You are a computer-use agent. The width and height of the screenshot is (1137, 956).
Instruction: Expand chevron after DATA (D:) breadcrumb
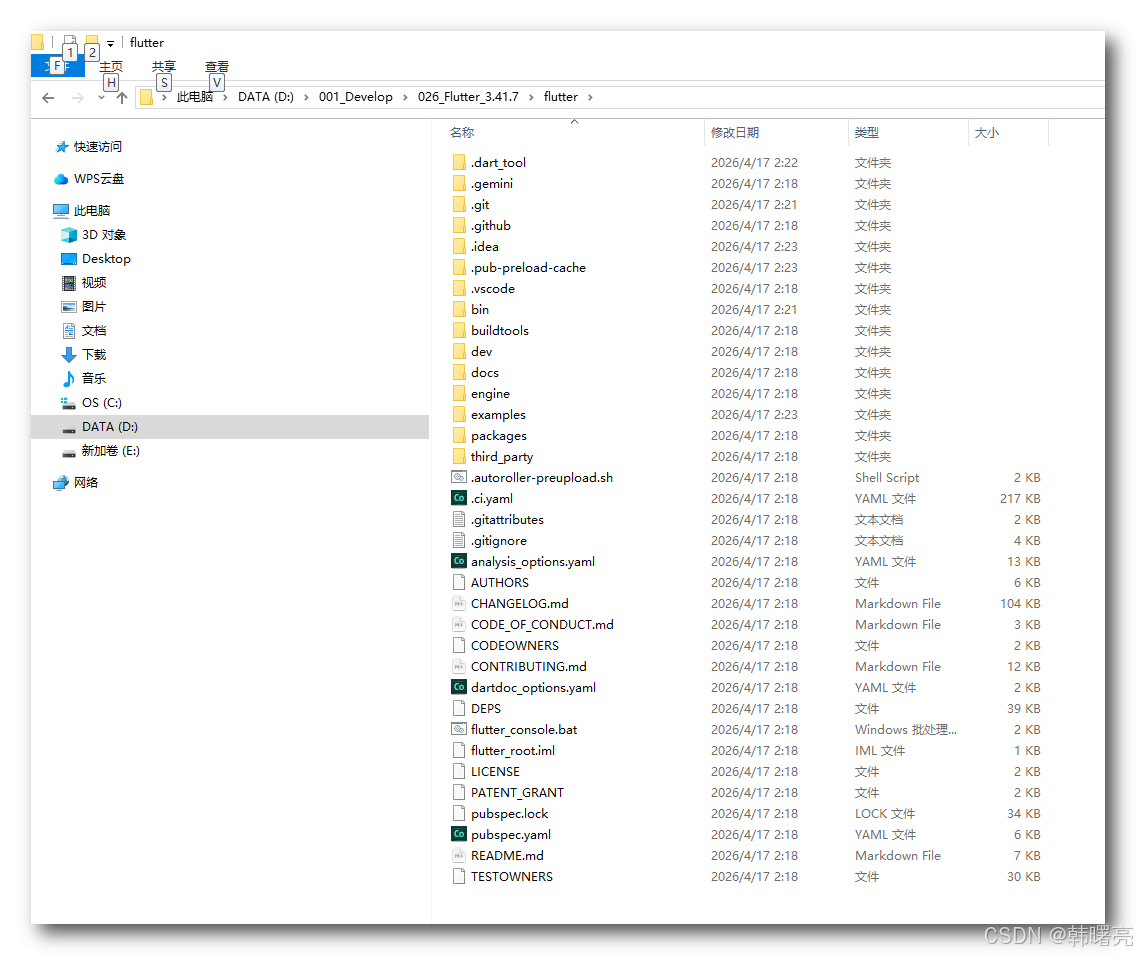306,97
